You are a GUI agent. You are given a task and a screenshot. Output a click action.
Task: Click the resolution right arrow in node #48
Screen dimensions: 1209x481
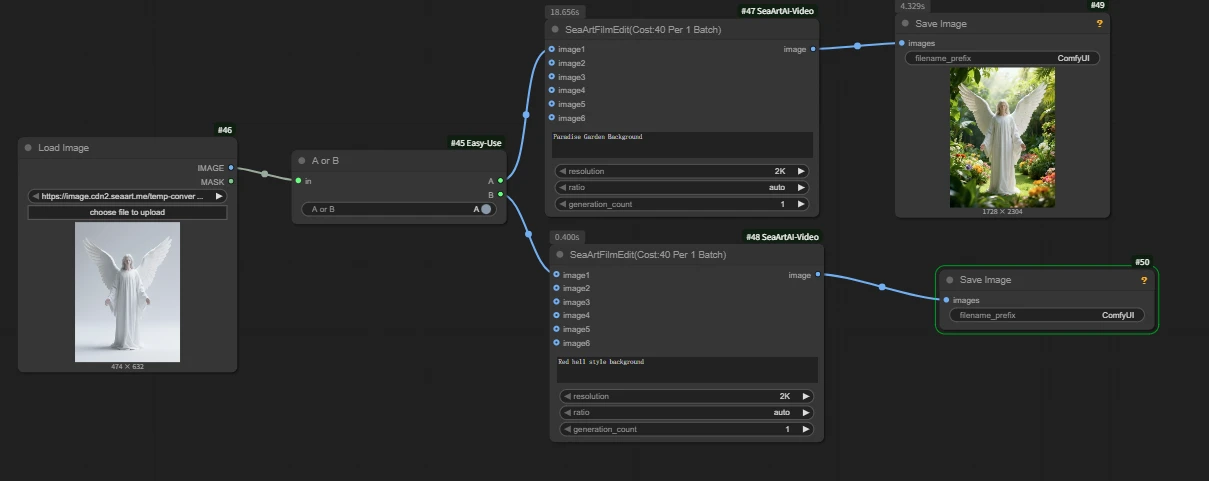(806, 396)
